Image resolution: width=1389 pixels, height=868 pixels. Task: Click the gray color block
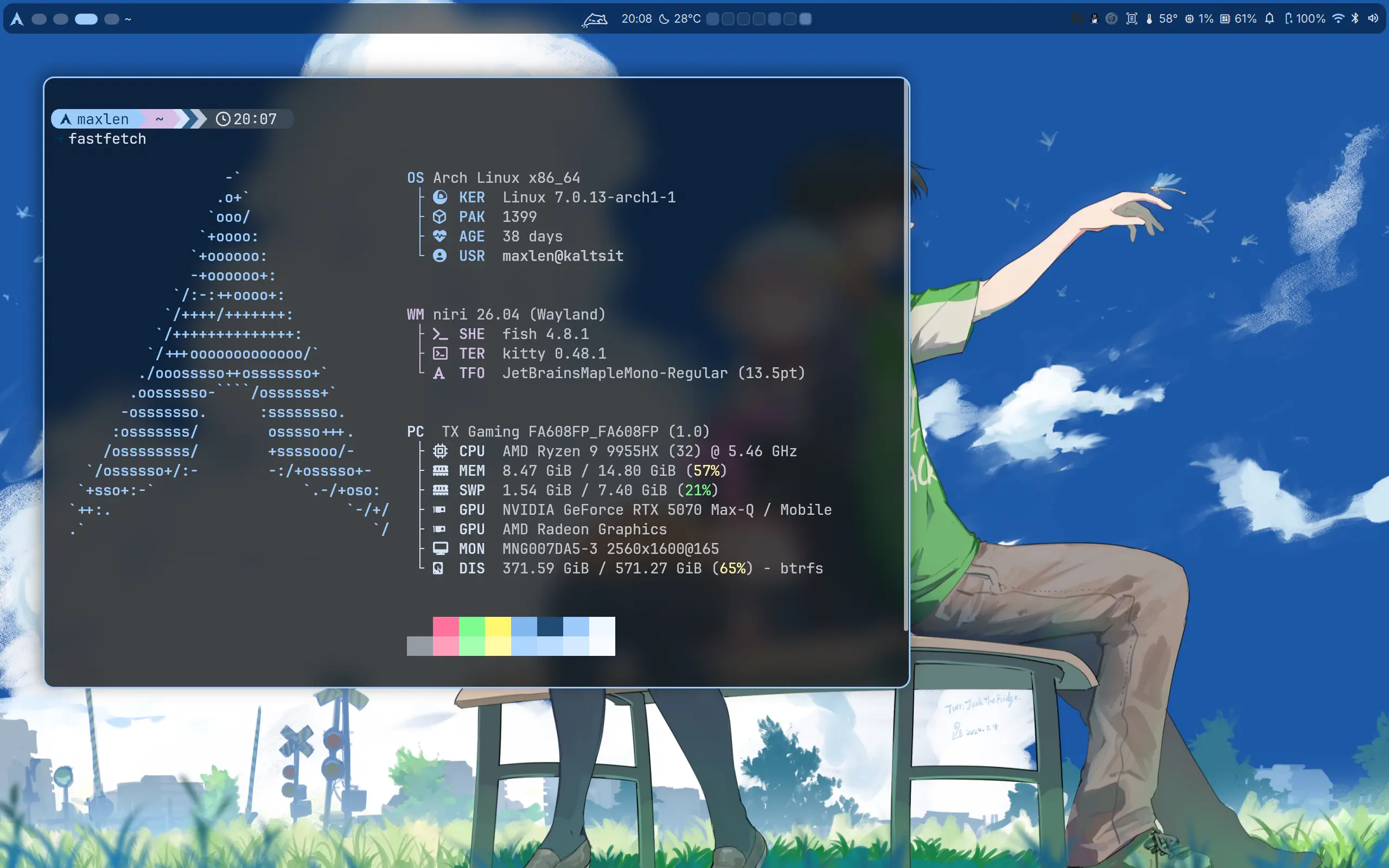coord(419,646)
